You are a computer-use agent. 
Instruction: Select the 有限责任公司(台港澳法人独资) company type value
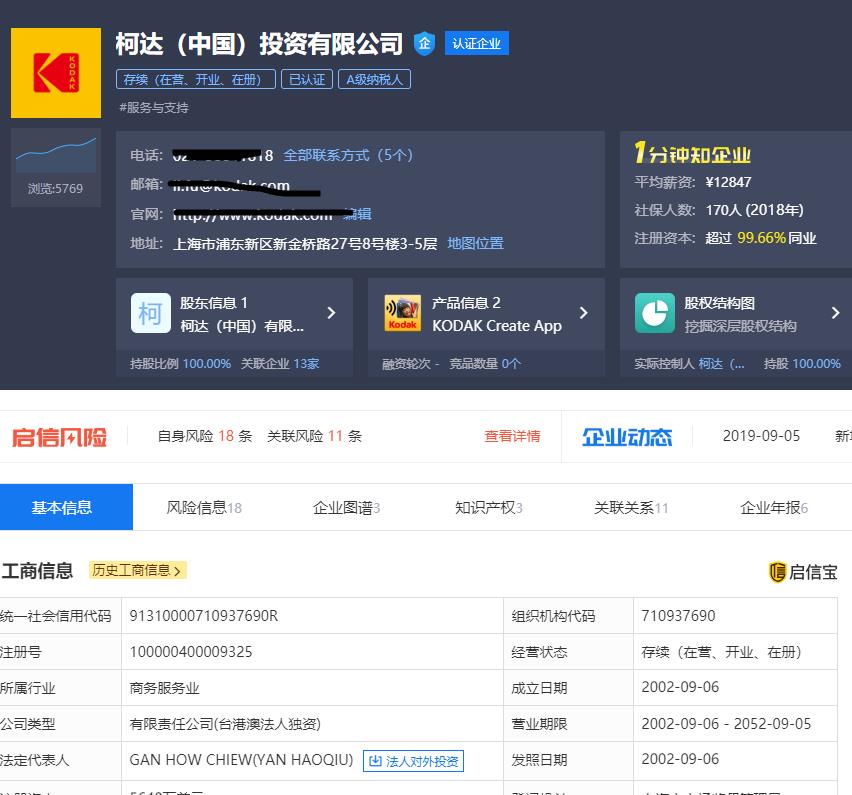pos(225,724)
